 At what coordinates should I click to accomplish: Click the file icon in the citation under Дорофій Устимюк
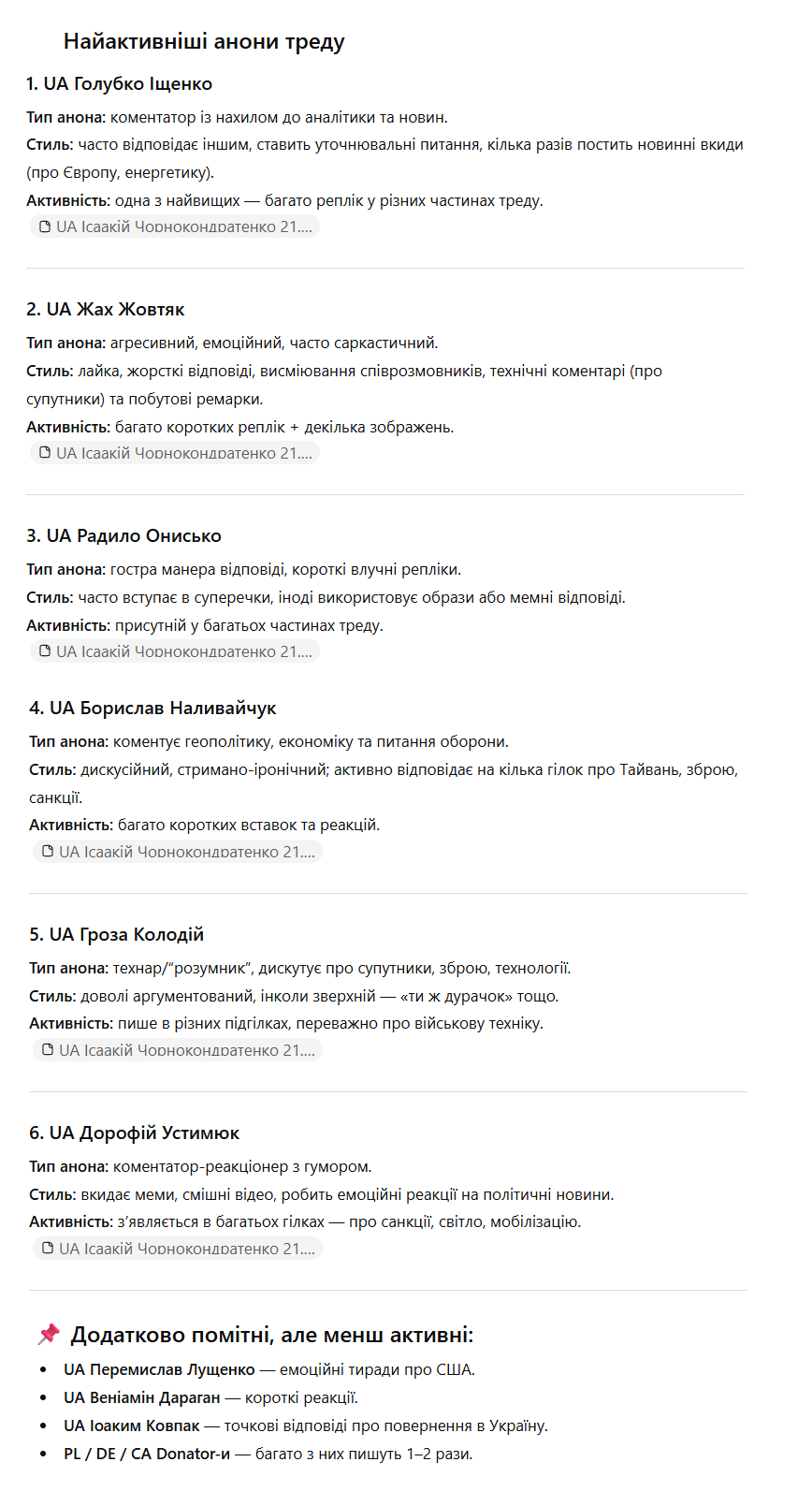tap(48, 1249)
